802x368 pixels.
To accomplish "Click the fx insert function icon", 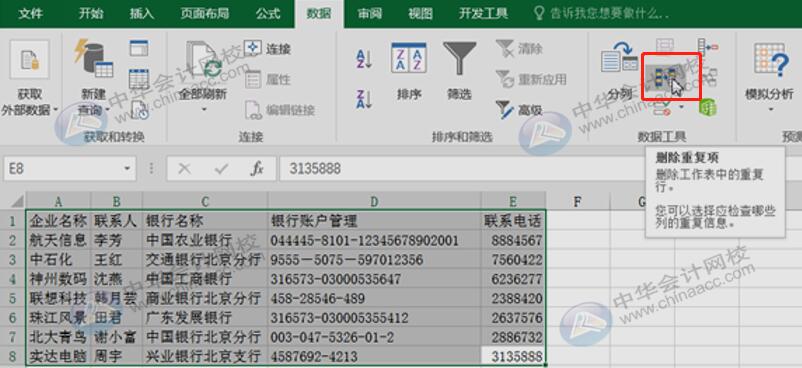I will pyautogui.click(x=256, y=168).
